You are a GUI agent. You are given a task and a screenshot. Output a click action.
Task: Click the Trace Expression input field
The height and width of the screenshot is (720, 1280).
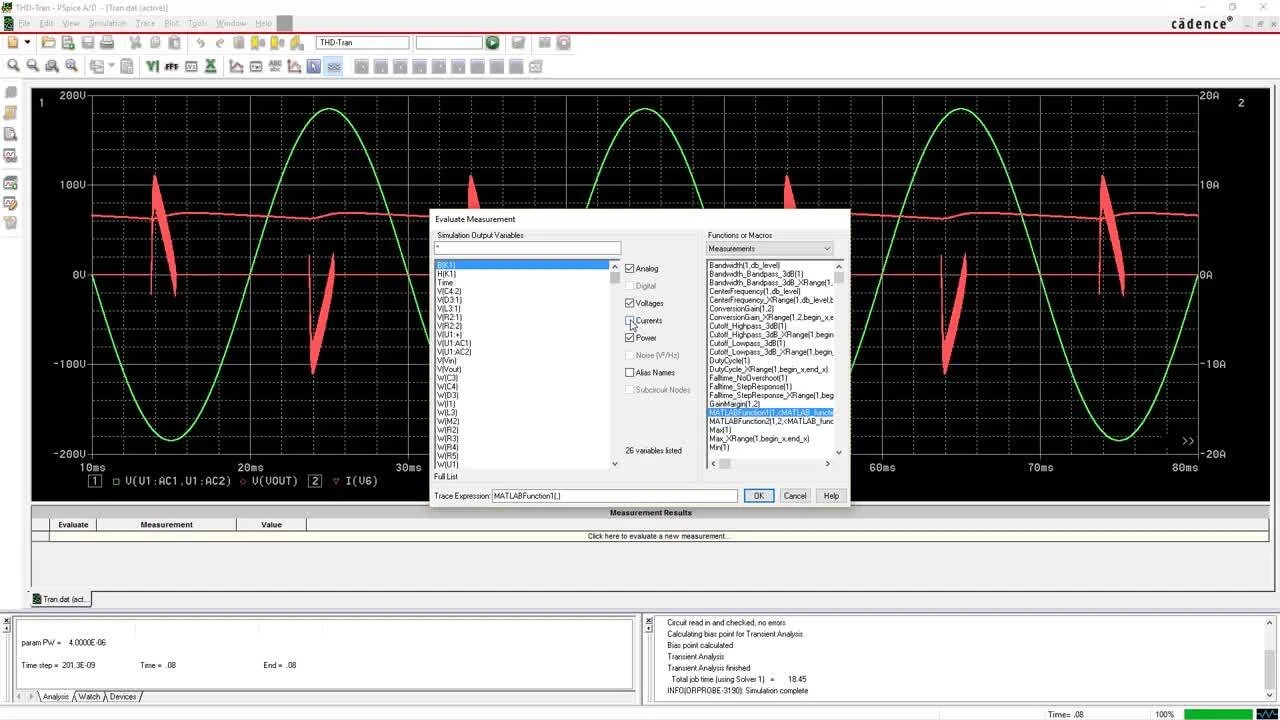coord(614,496)
